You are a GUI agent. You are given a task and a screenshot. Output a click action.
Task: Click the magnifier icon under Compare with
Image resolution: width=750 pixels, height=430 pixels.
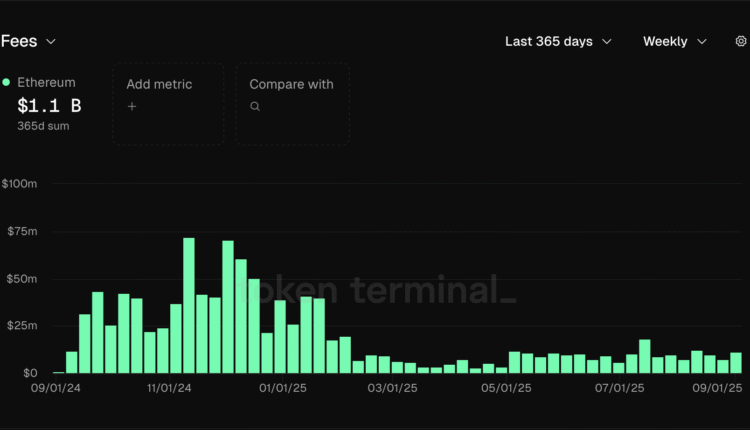(x=255, y=106)
